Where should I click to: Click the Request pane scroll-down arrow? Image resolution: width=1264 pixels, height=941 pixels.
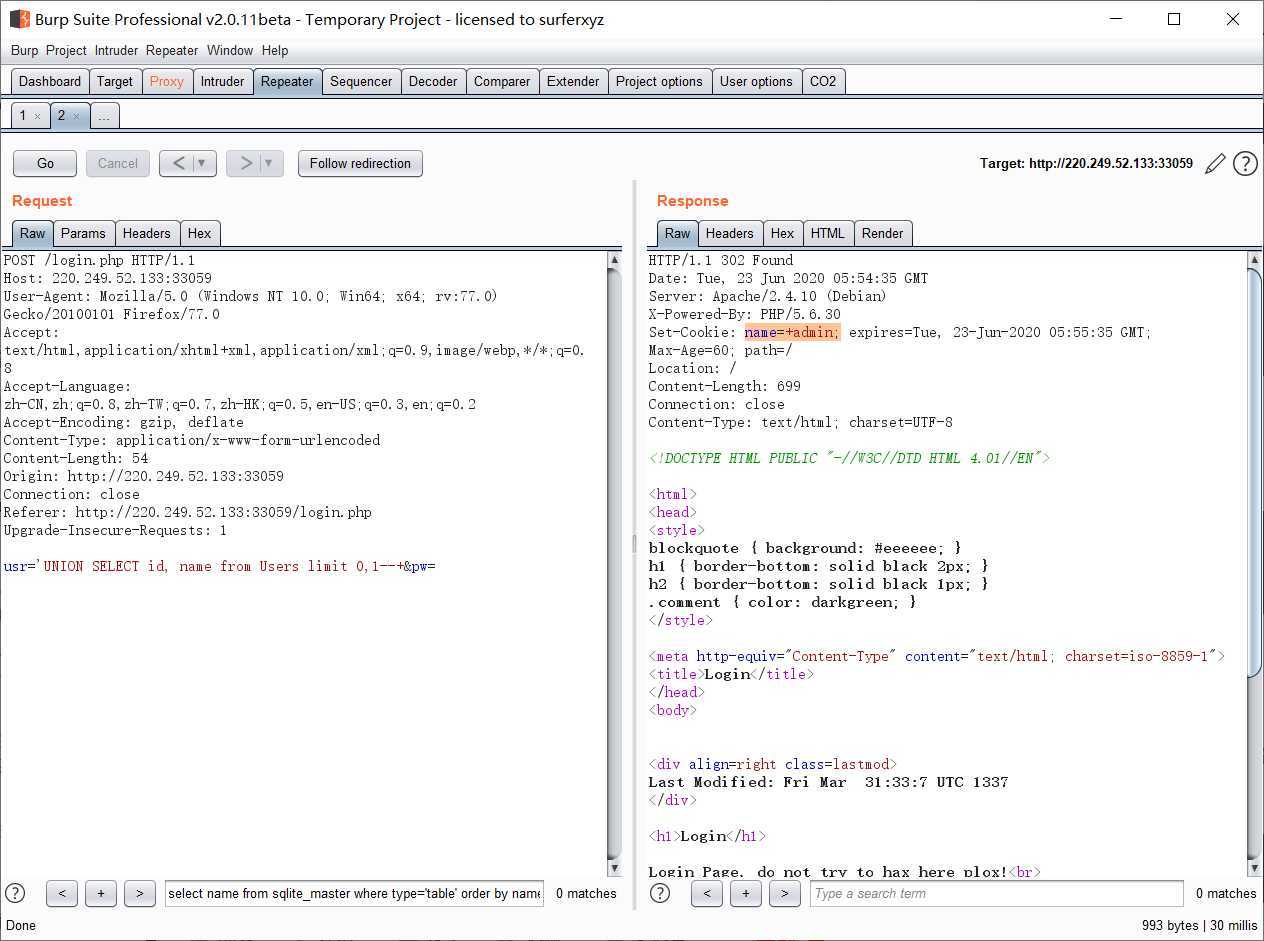coord(614,868)
